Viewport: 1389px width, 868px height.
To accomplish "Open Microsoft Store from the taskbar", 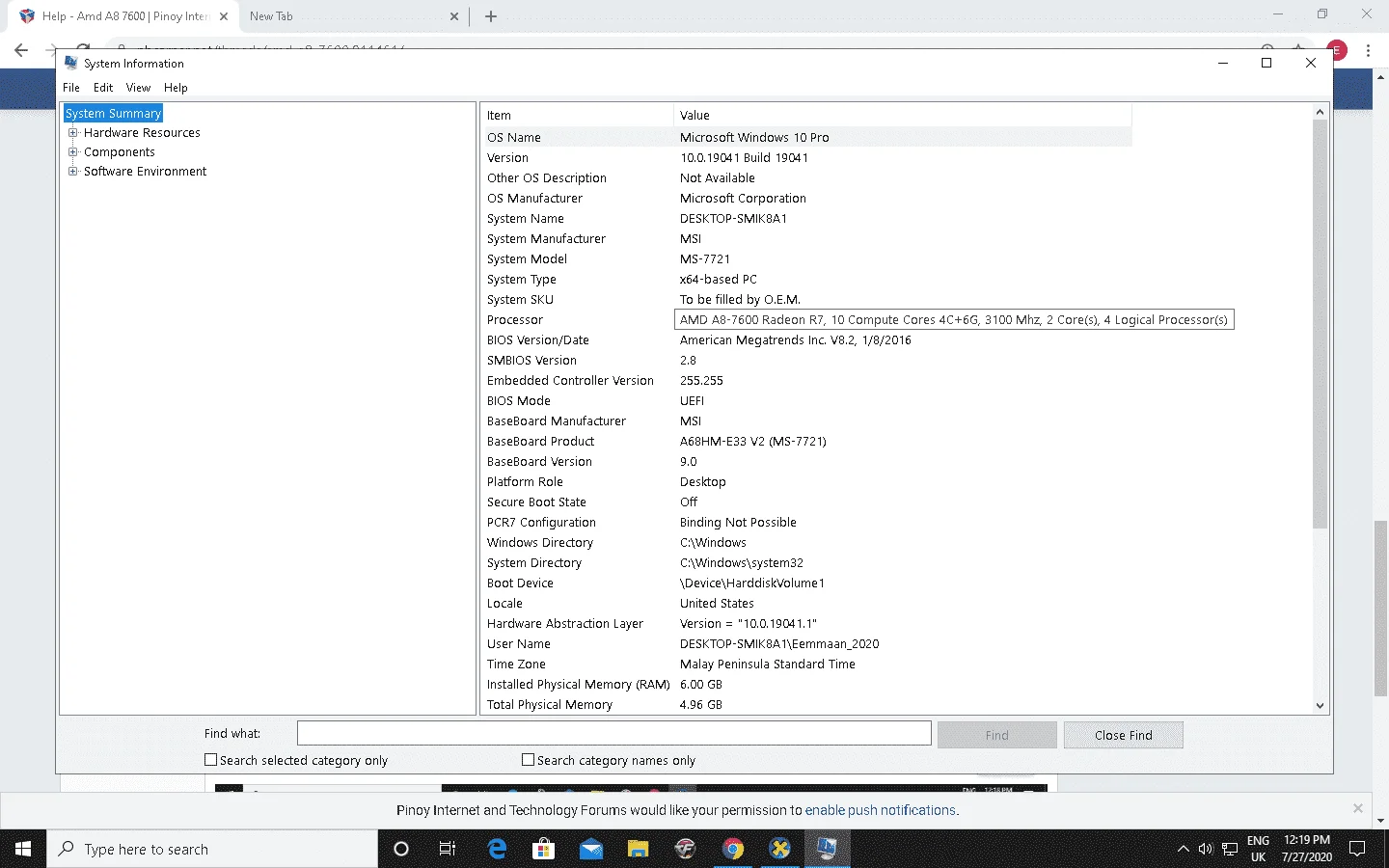I will (x=544, y=849).
